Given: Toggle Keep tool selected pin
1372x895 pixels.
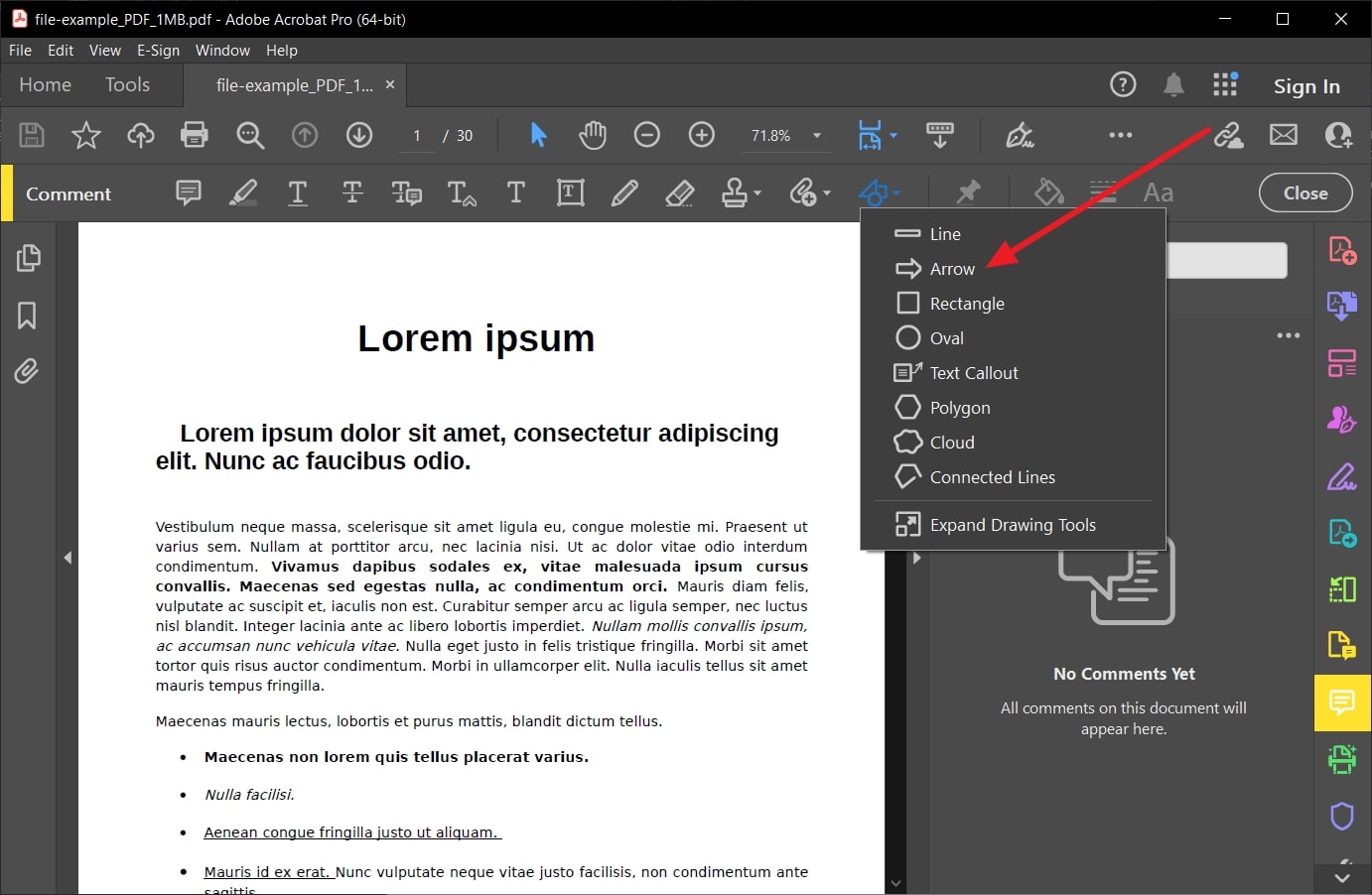Looking at the screenshot, I should (x=967, y=192).
